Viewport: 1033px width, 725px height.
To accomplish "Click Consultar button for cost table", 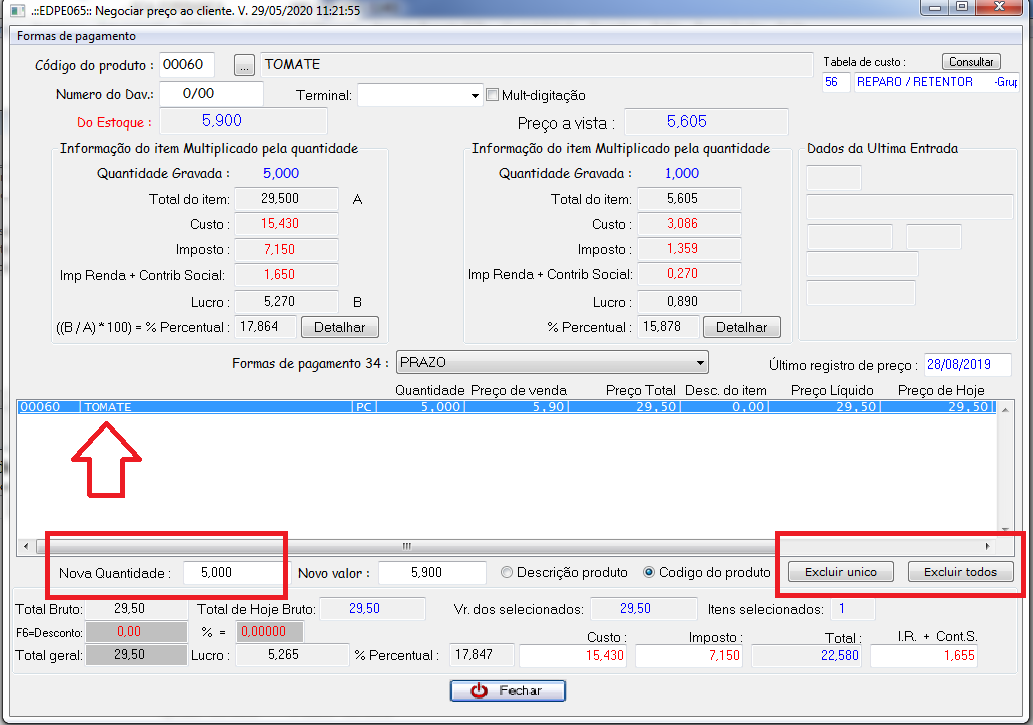I will 970,62.
